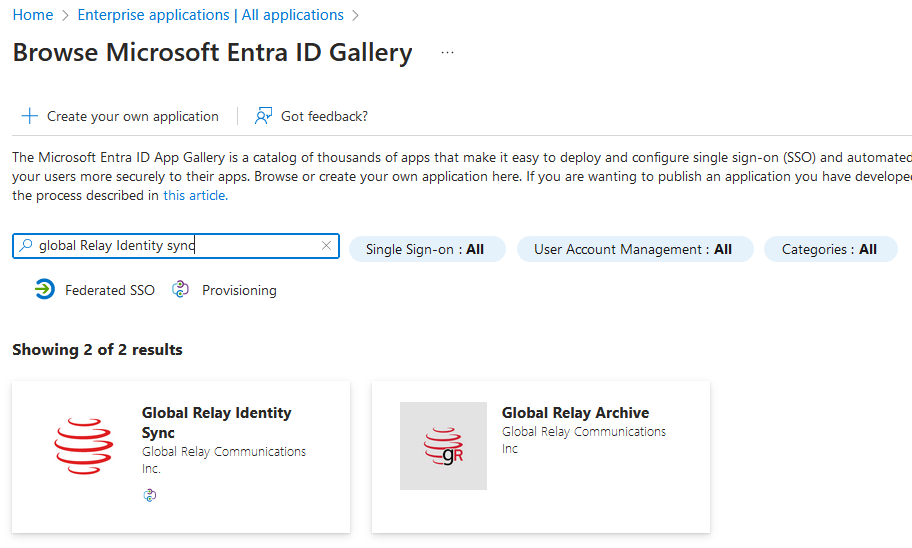Click the search magnifier icon
The width and height of the screenshot is (912, 548).
(26, 245)
